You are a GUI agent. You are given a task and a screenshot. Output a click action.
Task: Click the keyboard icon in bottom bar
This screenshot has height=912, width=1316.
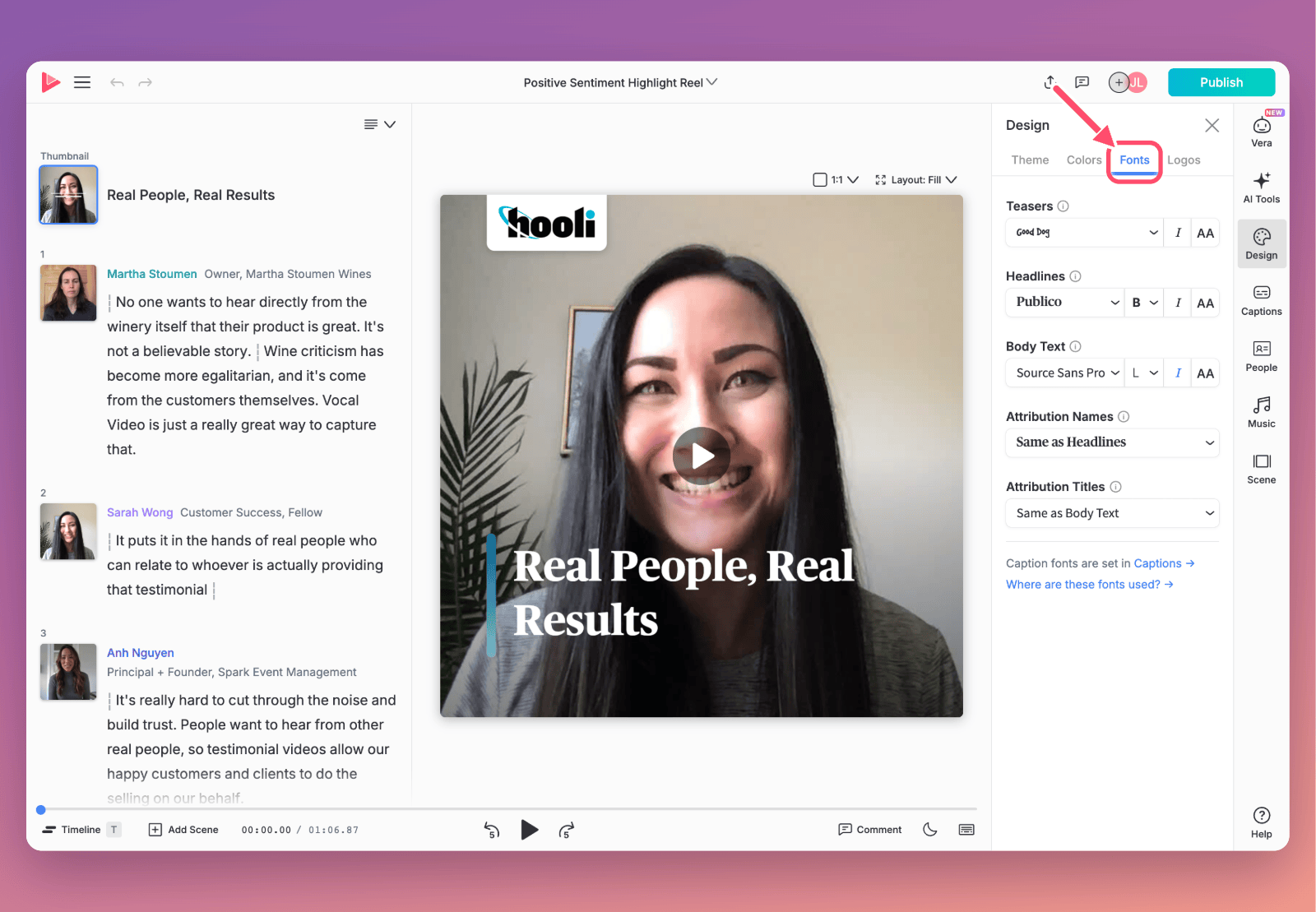pos(966,829)
